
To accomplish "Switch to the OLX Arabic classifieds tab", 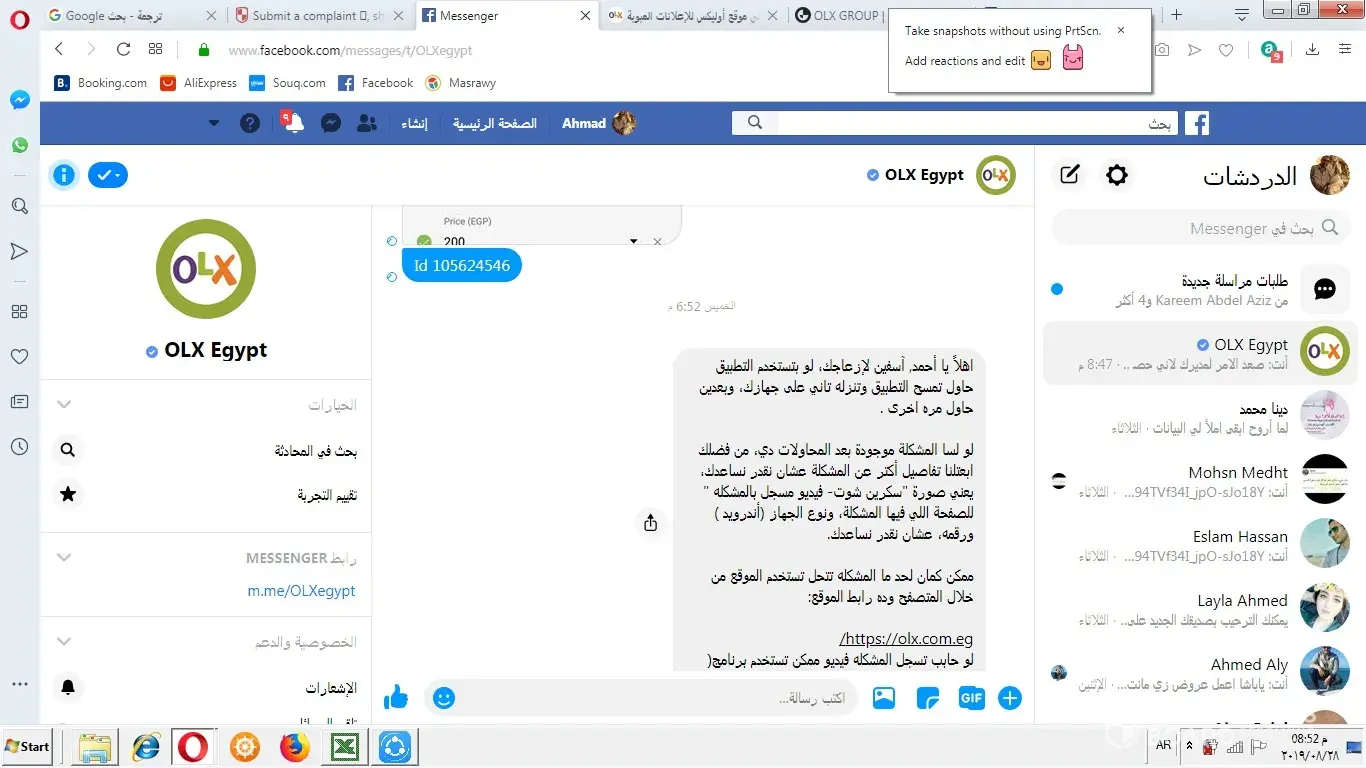I will 695,15.
